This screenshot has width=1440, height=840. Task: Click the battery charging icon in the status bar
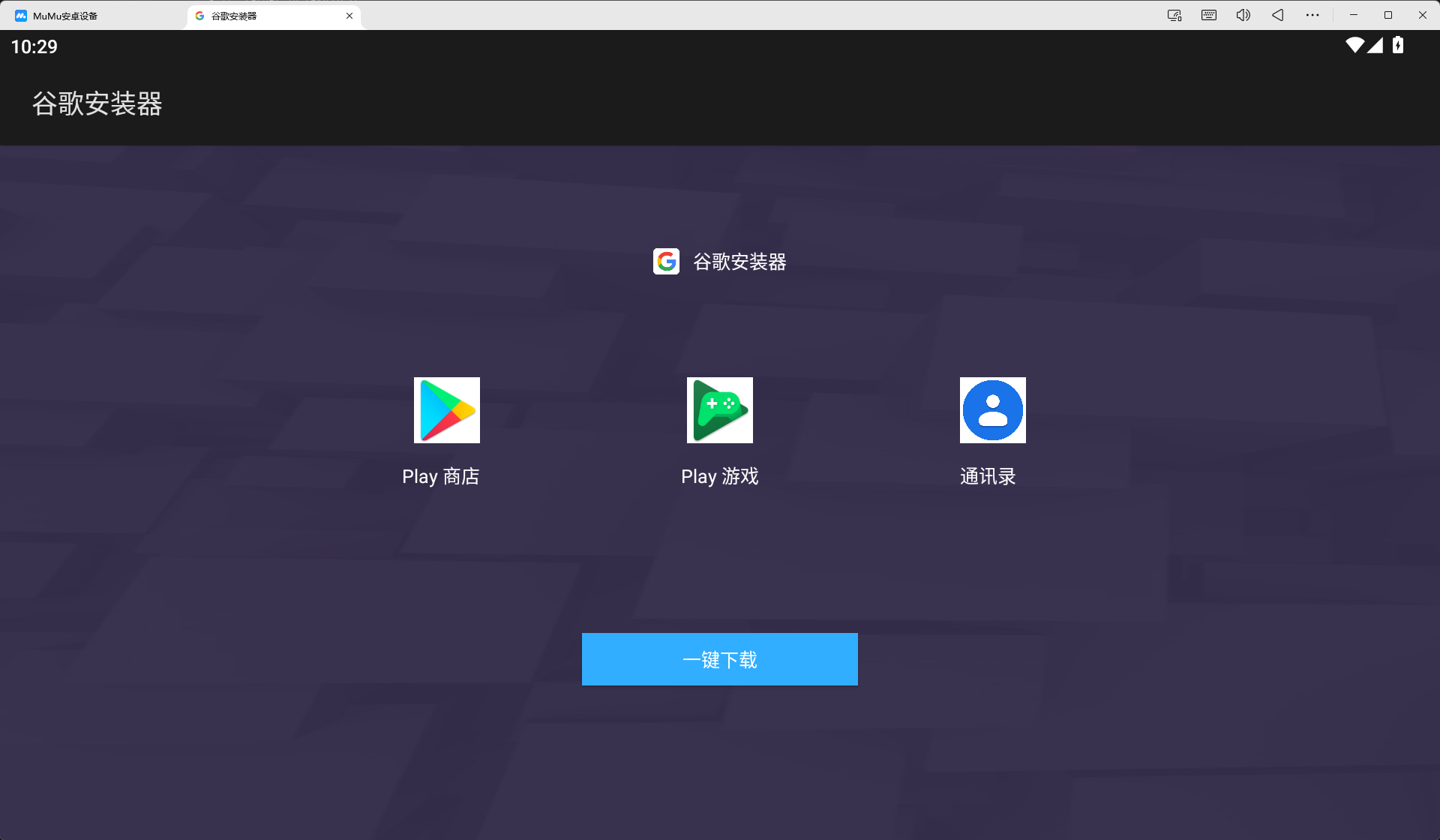[x=1396, y=46]
